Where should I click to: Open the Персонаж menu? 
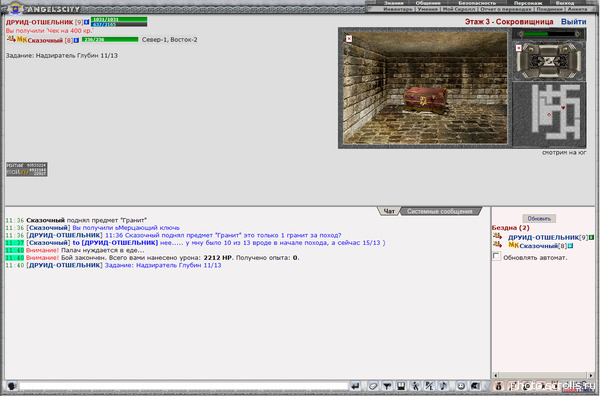pos(528,3)
